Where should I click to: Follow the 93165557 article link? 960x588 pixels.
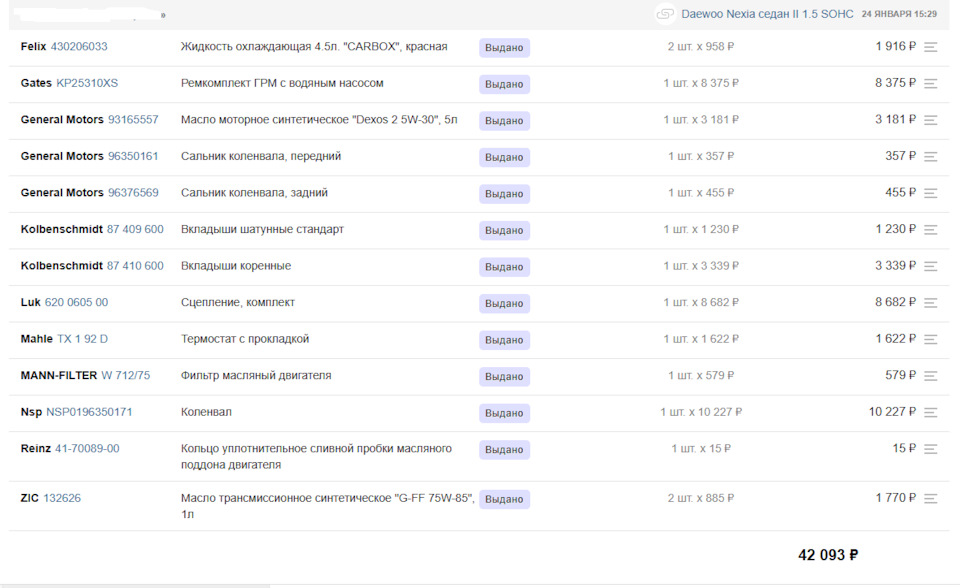(133, 119)
